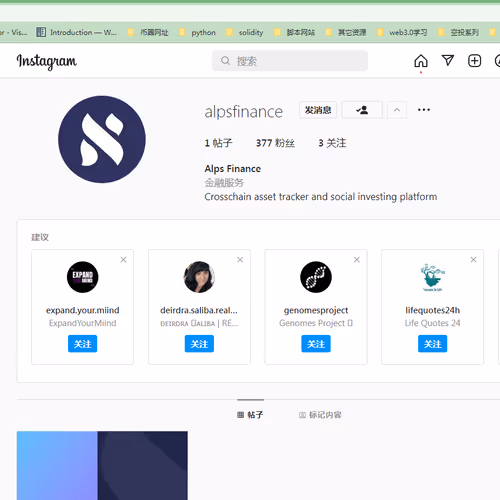
Task: Switch to the 帖子 posts tab
Action: (250, 415)
